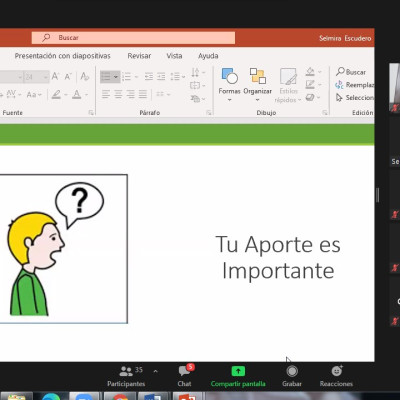Click the Reemplazar icon in Edición
The width and height of the screenshot is (400, 400).
pos(339,85)
